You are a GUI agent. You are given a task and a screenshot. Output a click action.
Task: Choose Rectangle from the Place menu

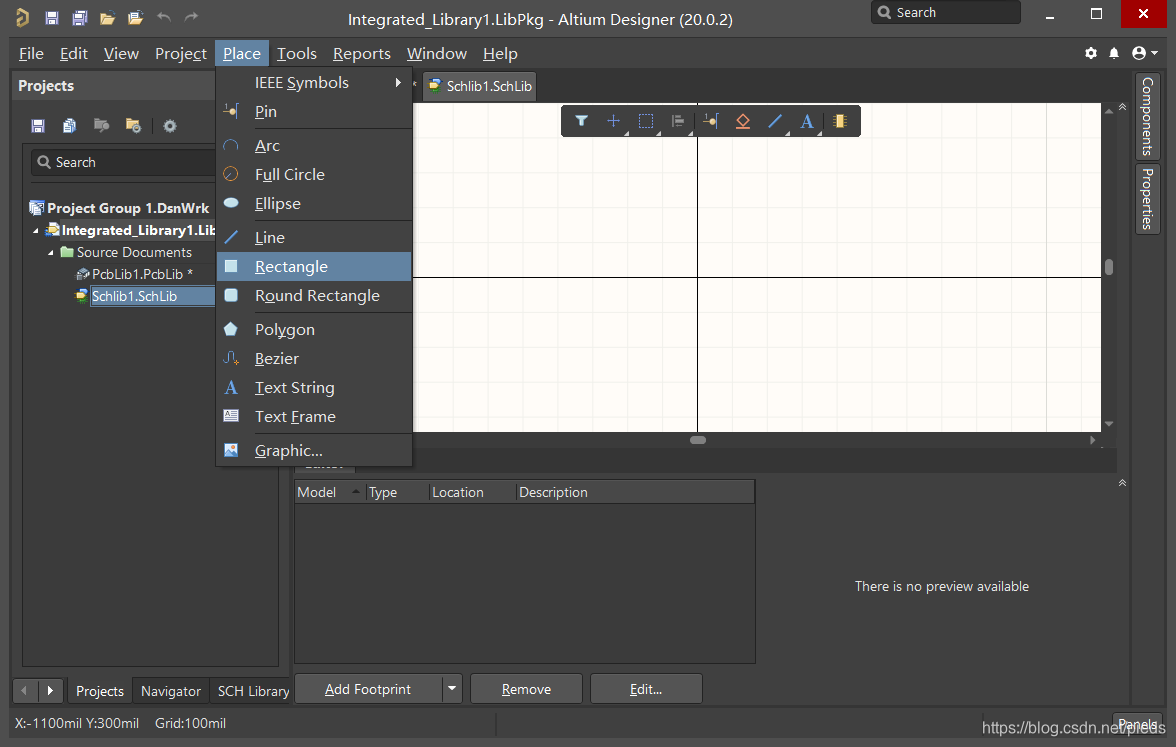tap(291, 267)
